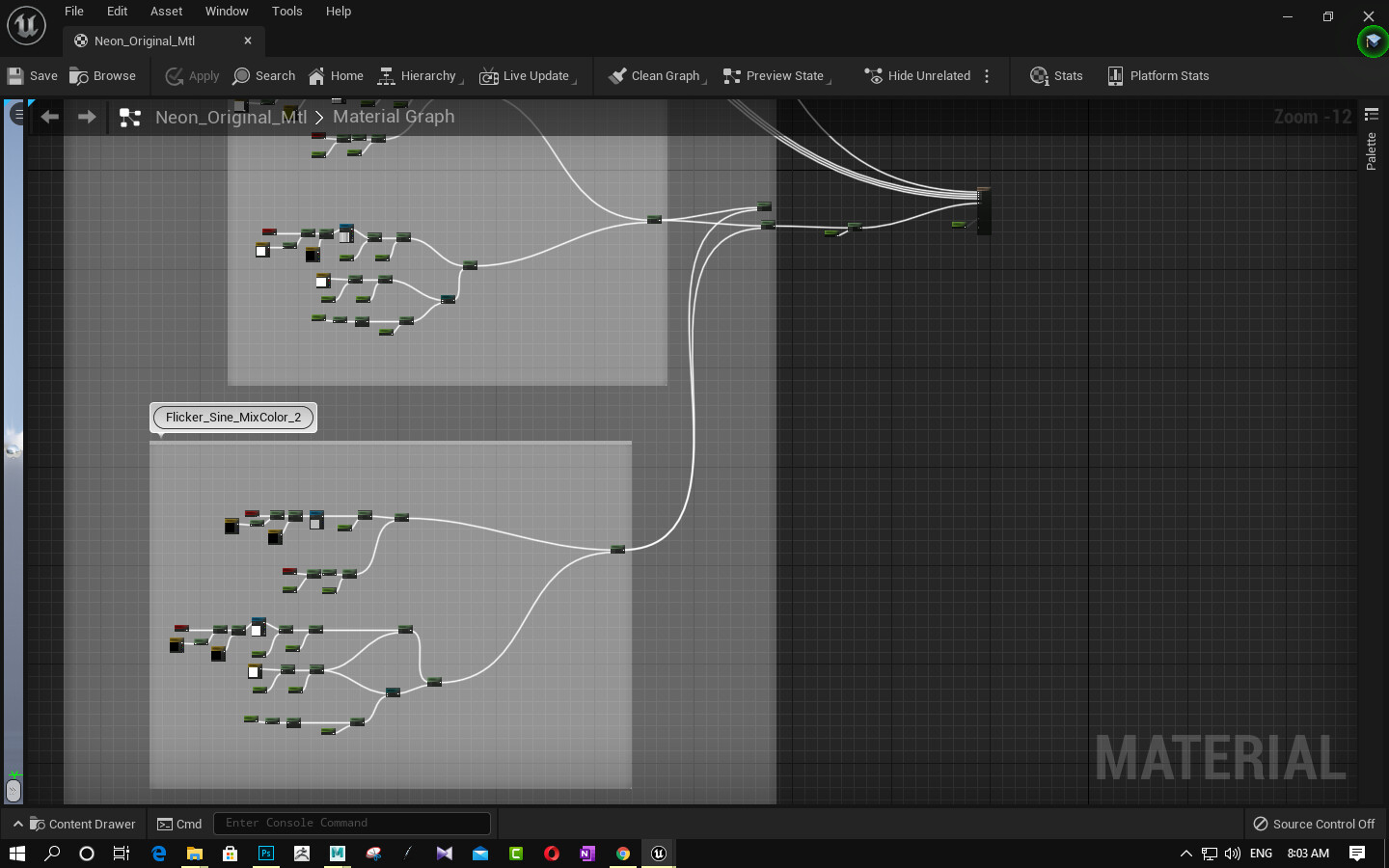Open Microsoft Store from taskbar
Viewport: 1389px width, 868px height.
(x=230, y=854)
